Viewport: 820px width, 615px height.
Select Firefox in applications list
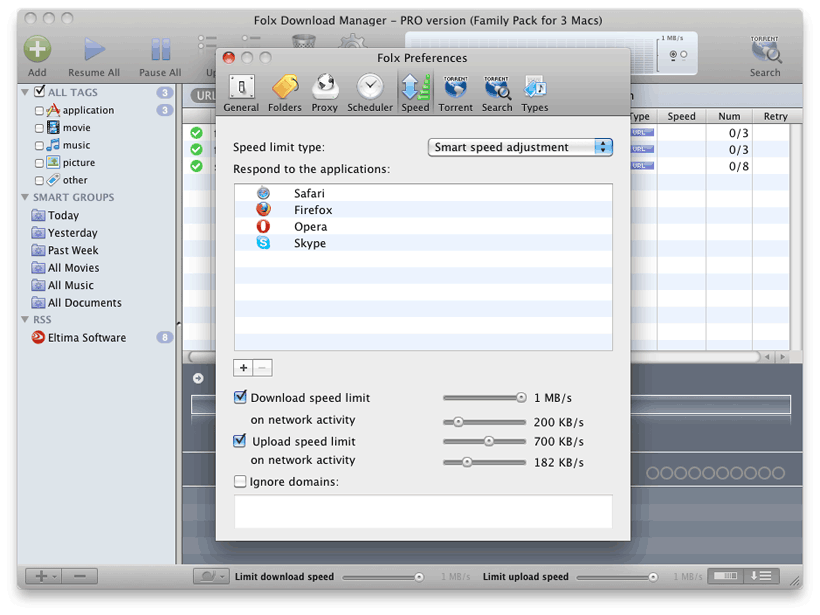point(423,210)
